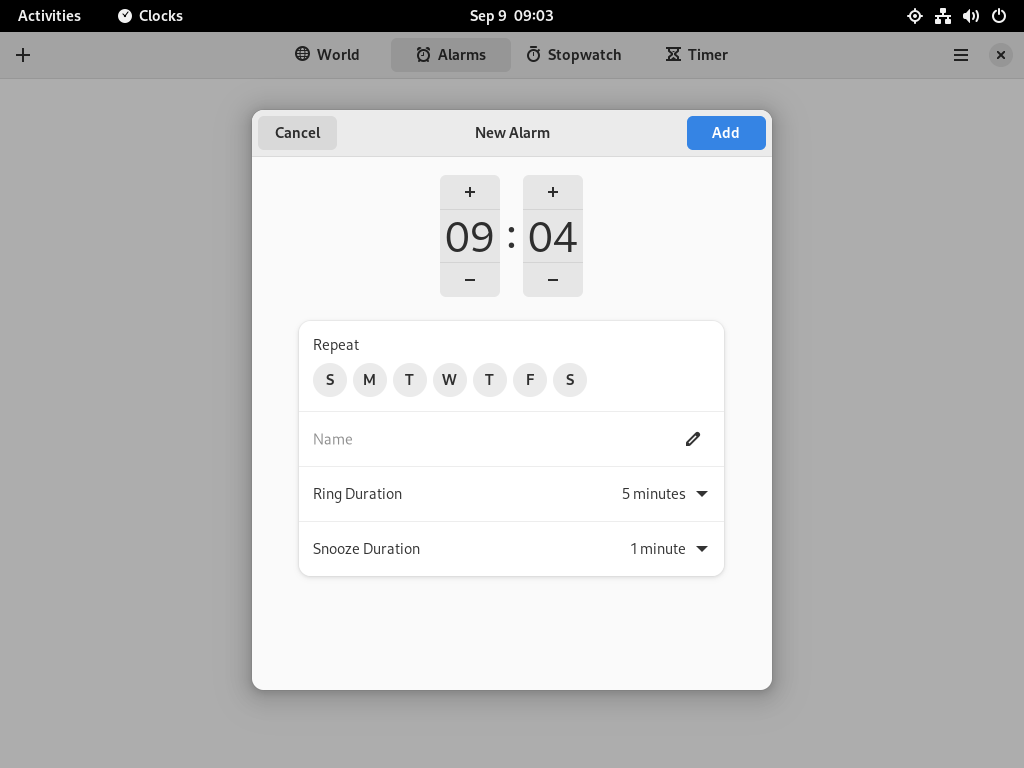The image size is (1024, 768).
Task: Decrease the alarm hour with minus button
Action: tap(470, 280)
